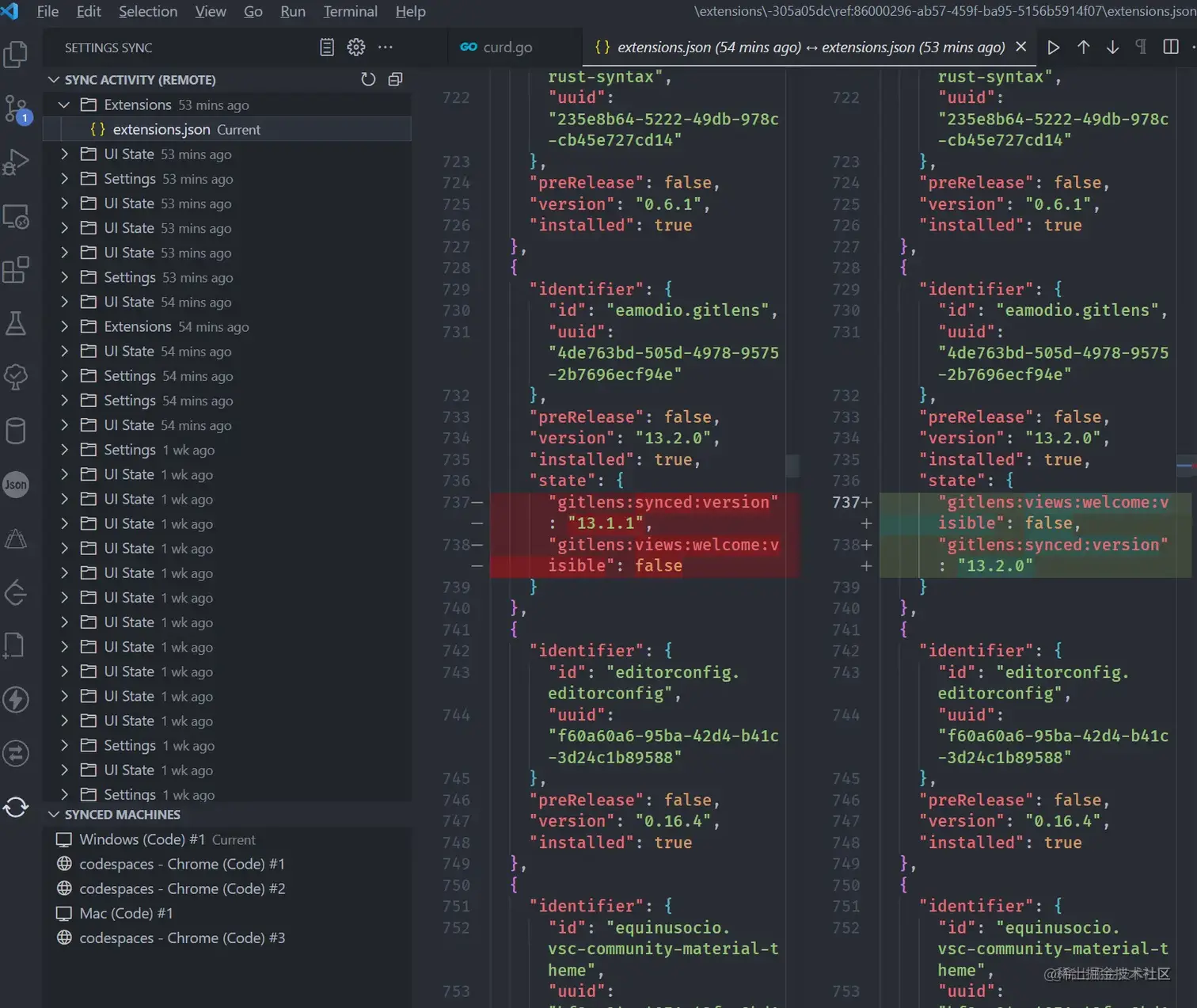
Task: Open the lightning bolt activity bar view
Action: 16,699
